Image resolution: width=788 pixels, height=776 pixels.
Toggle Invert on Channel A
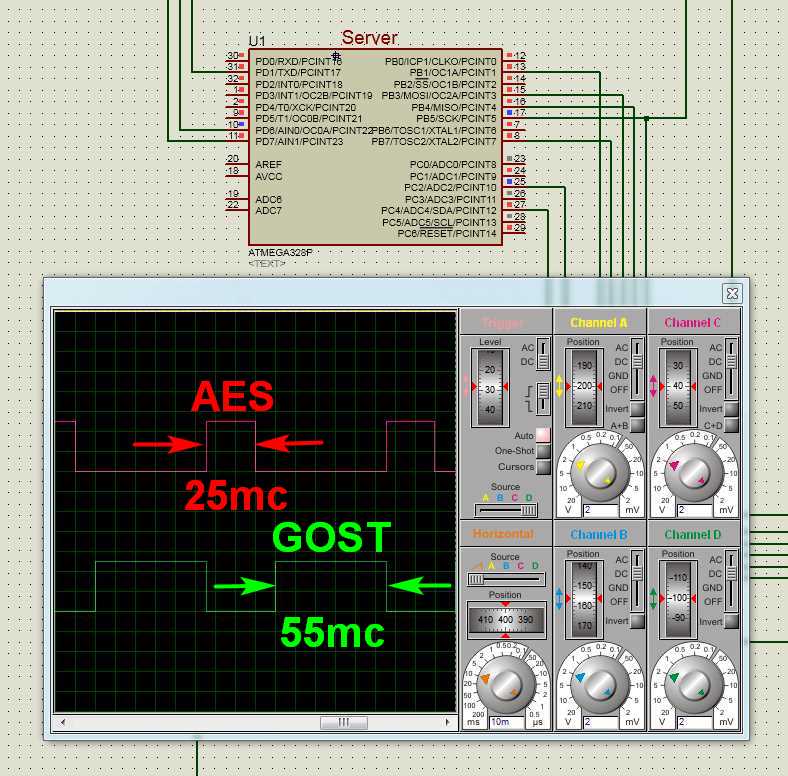(638, 409)
